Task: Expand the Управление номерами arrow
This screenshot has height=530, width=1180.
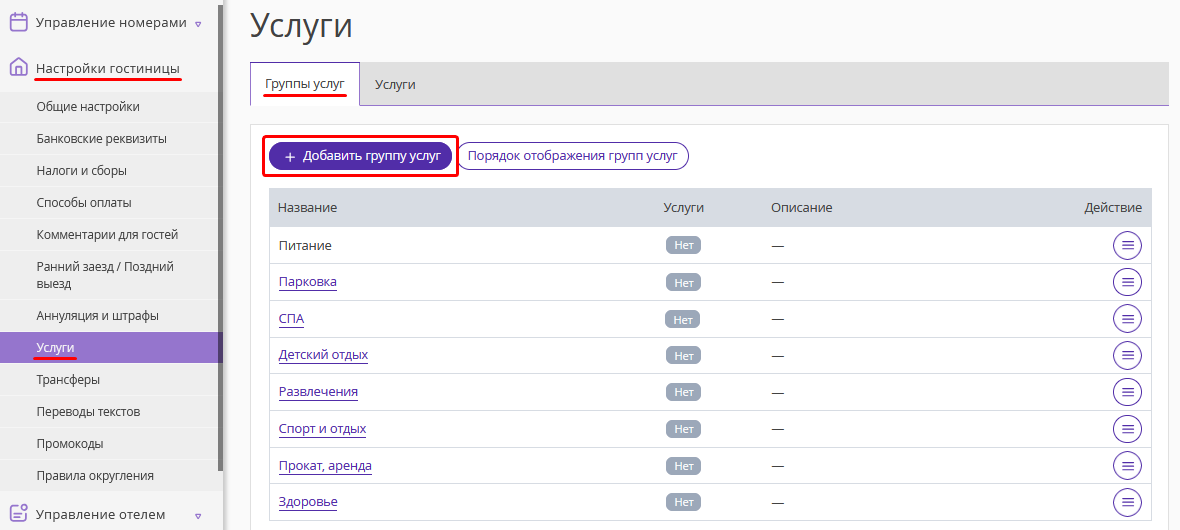Action: pos(198,24)
